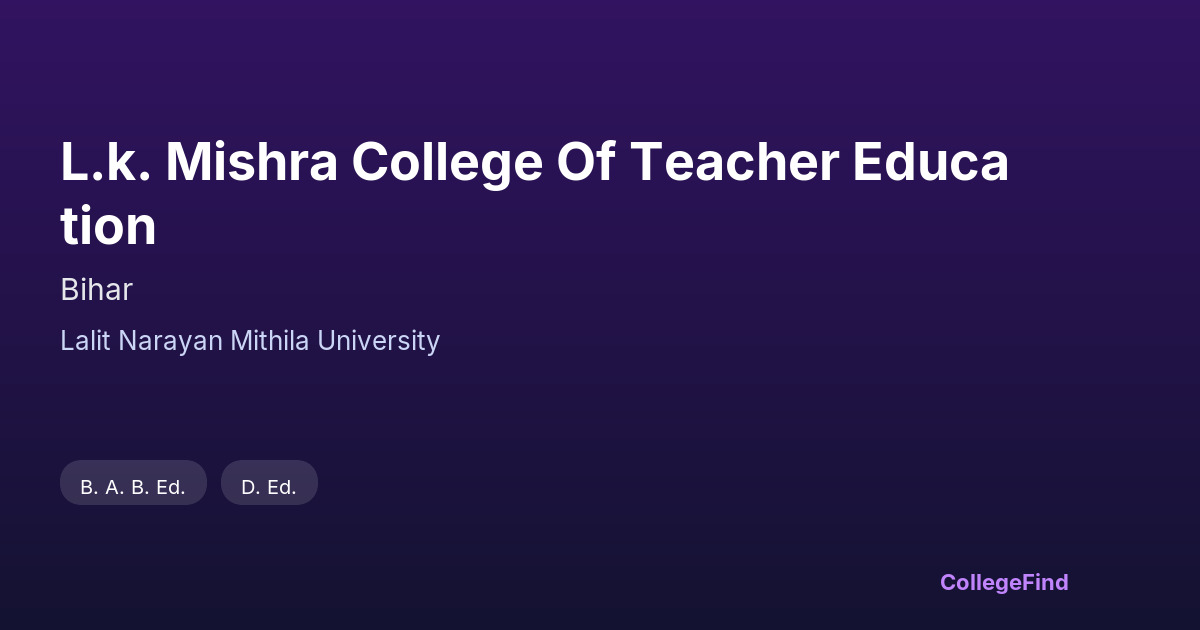1200x630 pixels.
Task: Open the Lalit Narayan Mithila University line
Action: click(250, 341)
